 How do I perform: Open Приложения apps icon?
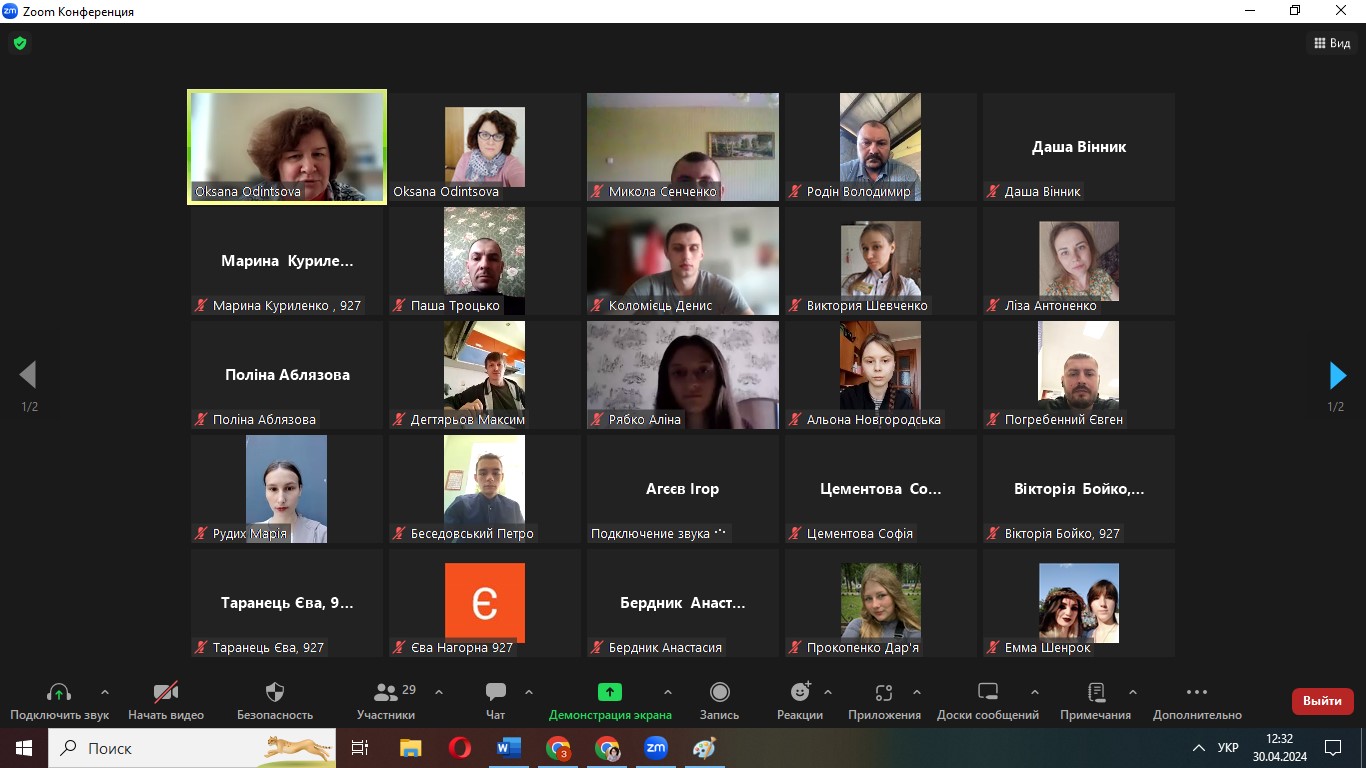tap(884, 693)
